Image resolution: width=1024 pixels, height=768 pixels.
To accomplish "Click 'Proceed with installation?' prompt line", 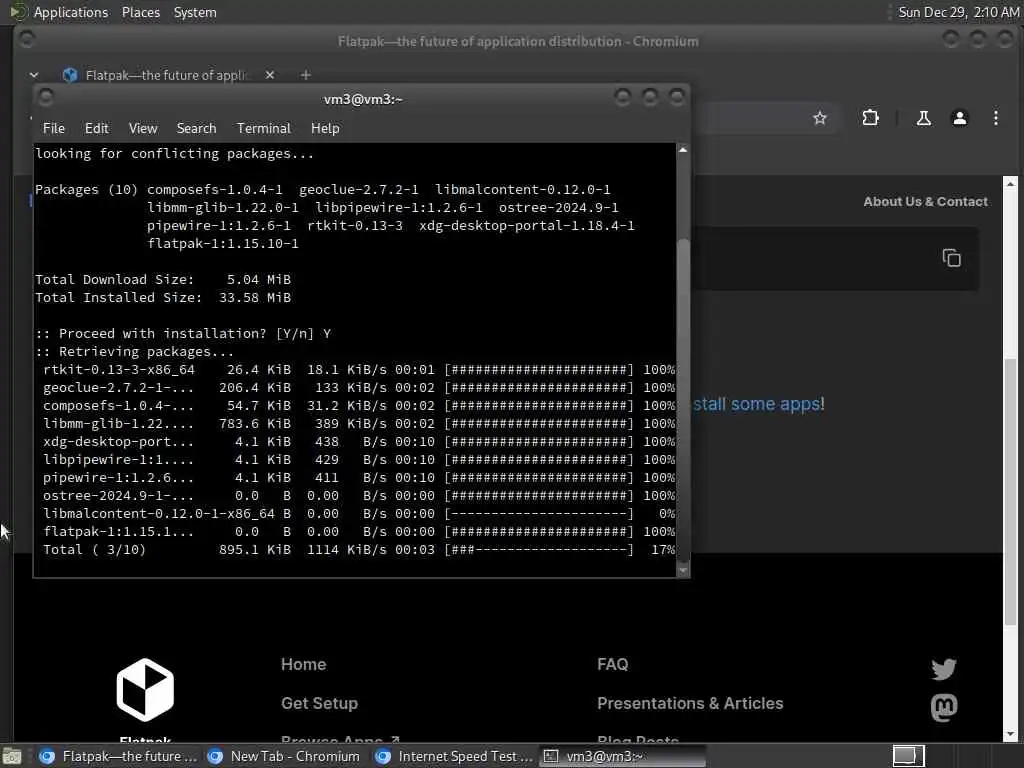I will tap(183, 334).
